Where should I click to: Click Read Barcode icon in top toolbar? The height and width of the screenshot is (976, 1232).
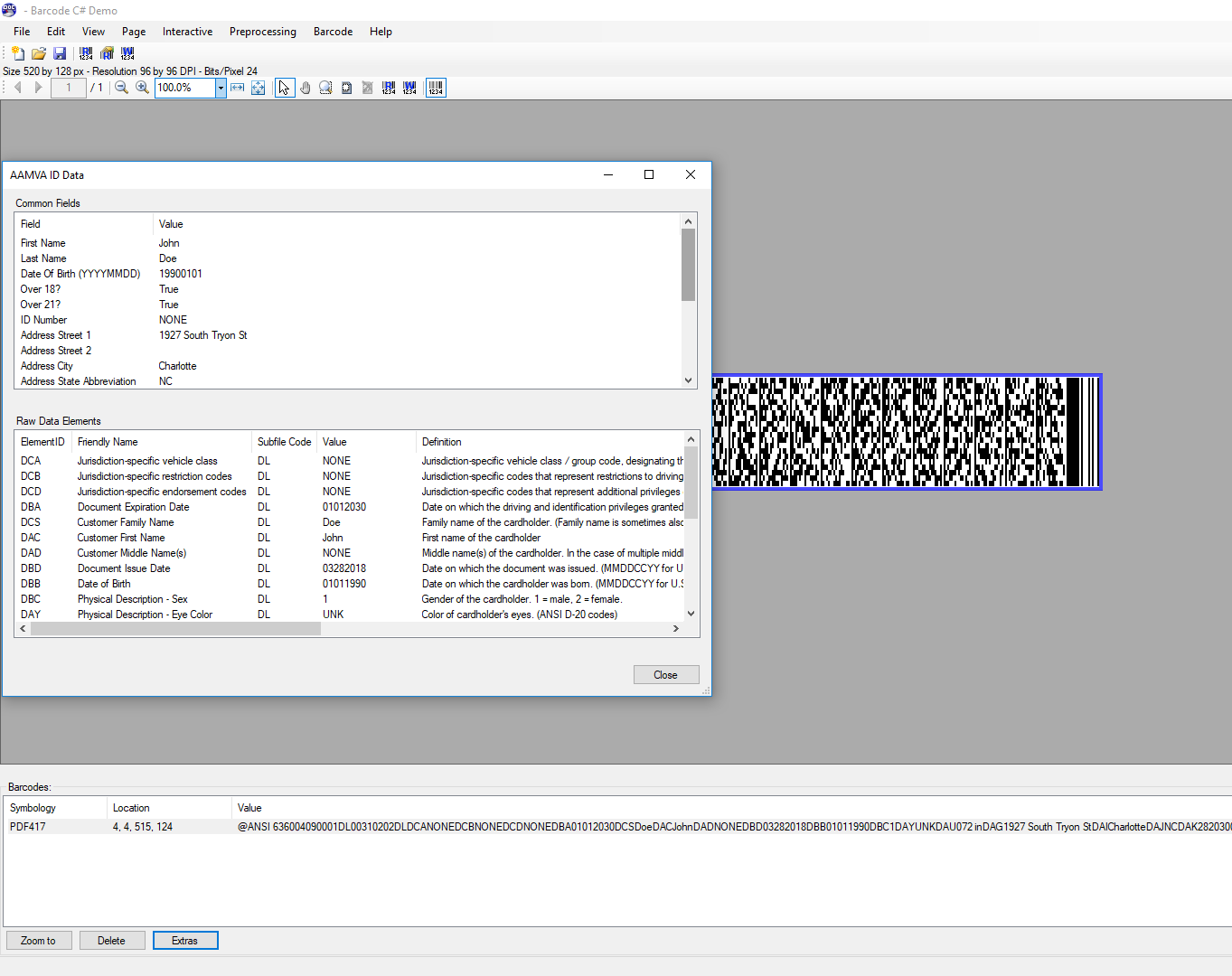(86, 53)
